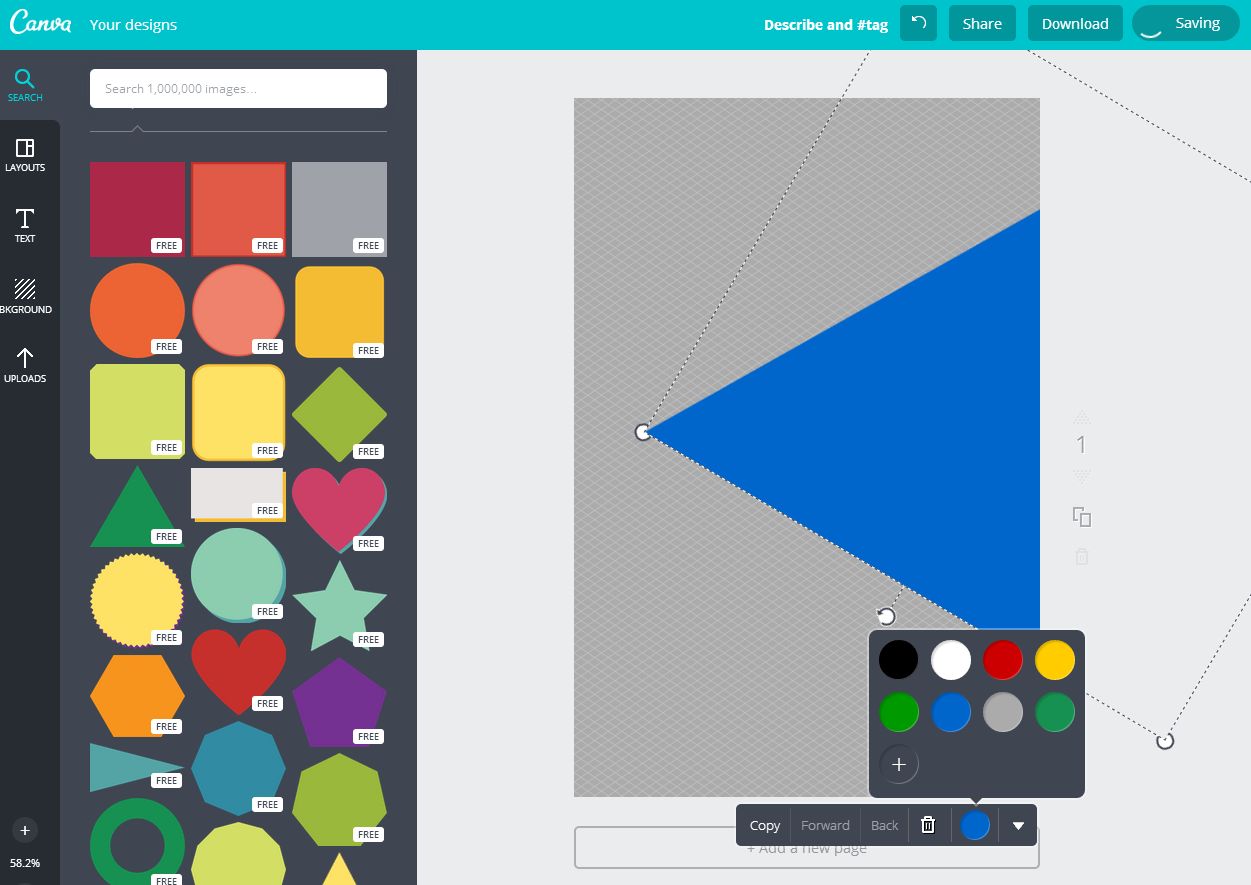Open the Search panel in sidebar

click(x=25, y=85)
